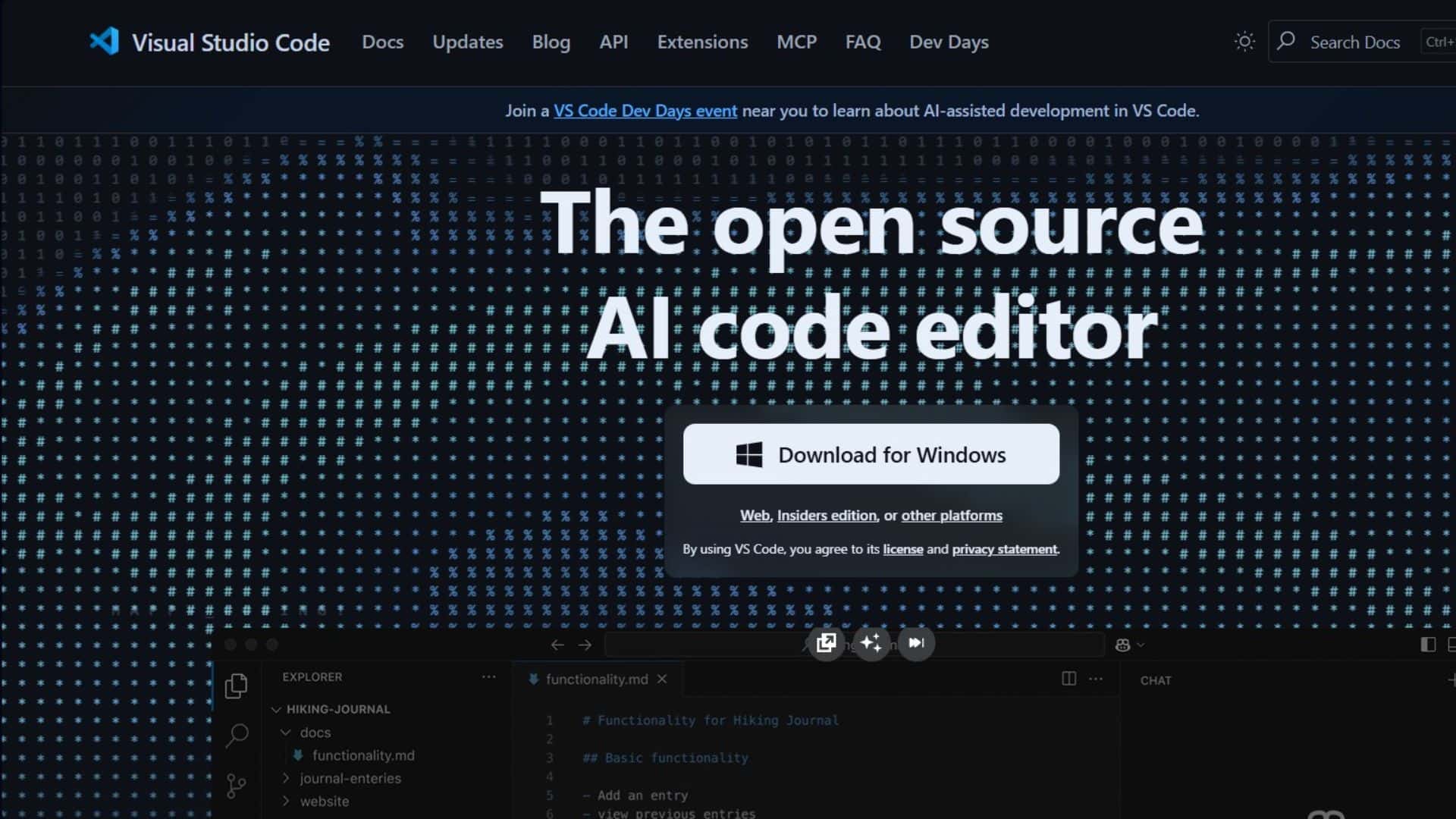The height and width of the screenshot is (819, 1456).
Task: Click the '- Add an entry' line
Action: click(635, 795)
